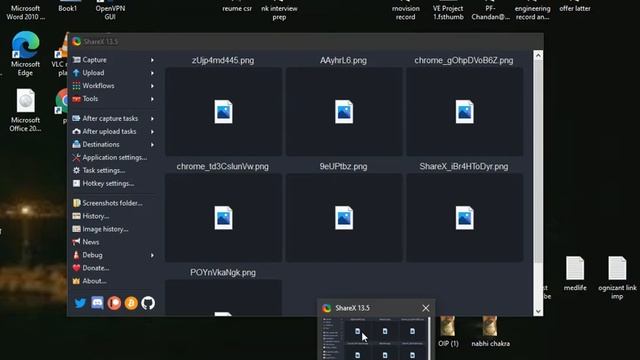Click the Donate heart icon

[x=76, y=269]
